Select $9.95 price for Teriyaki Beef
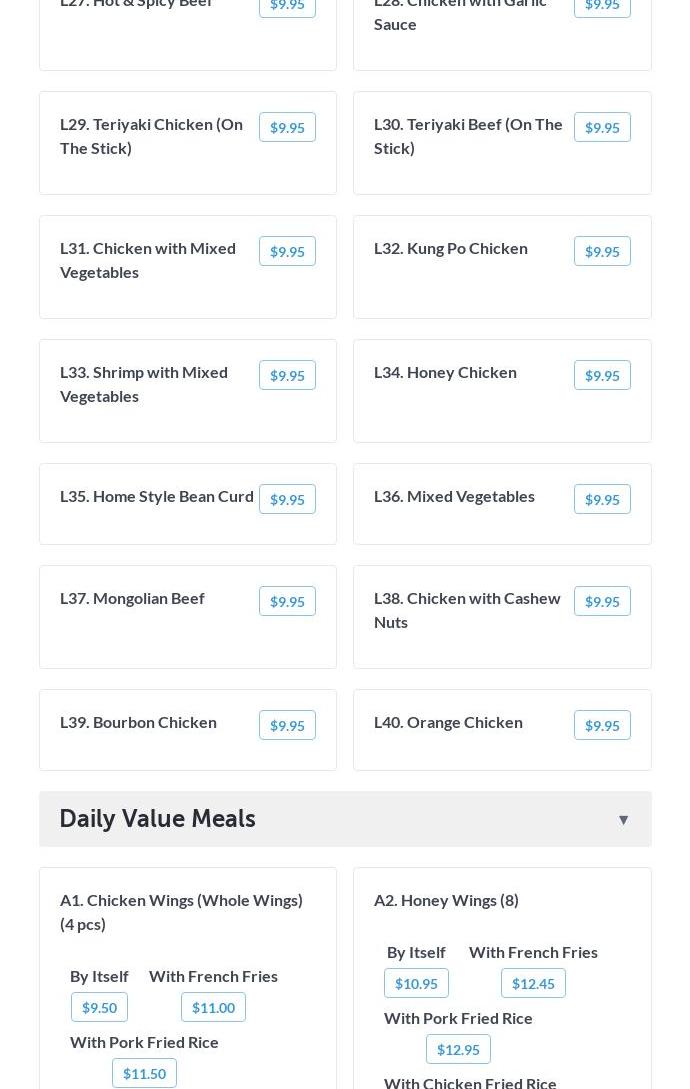 click(602, 128)
